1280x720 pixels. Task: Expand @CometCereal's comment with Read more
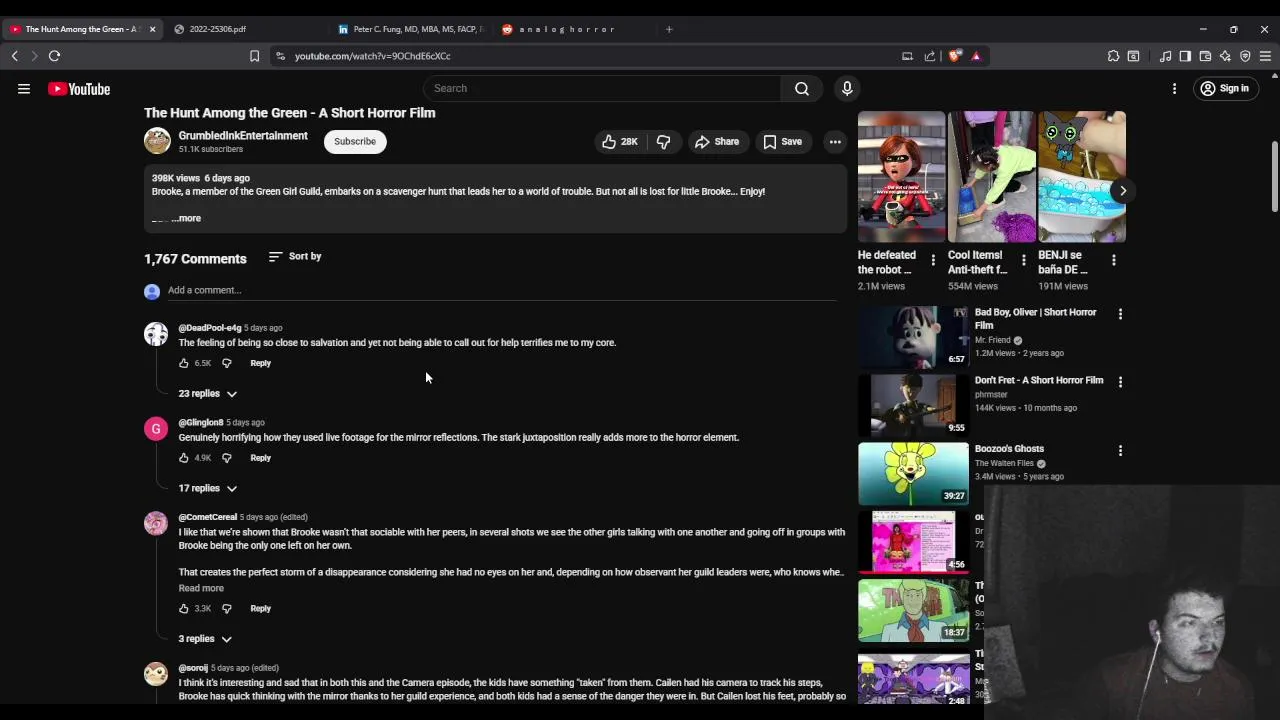[x=201, y=588]
